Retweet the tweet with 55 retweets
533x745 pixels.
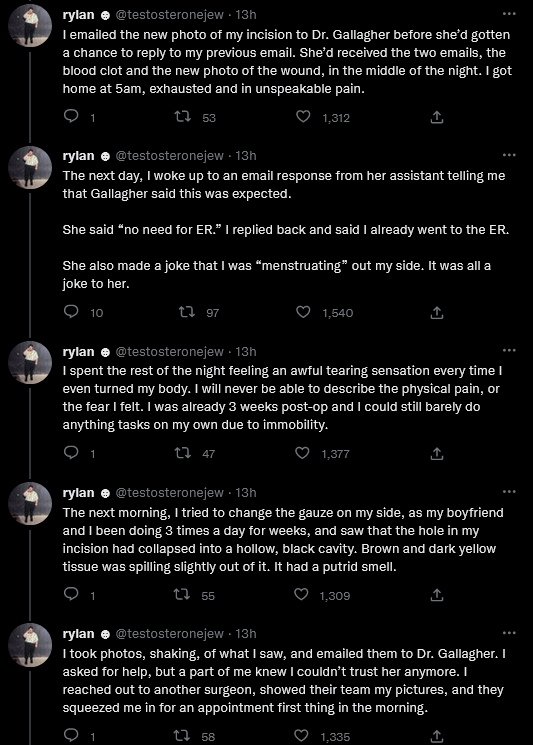coord(183,594)
